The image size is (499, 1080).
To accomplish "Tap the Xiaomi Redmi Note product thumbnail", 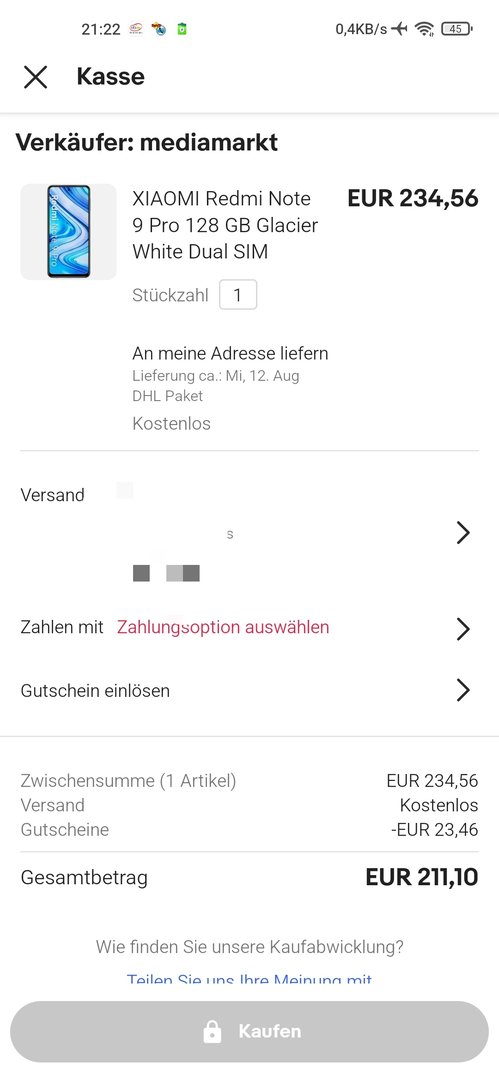I will coord(68,231).
